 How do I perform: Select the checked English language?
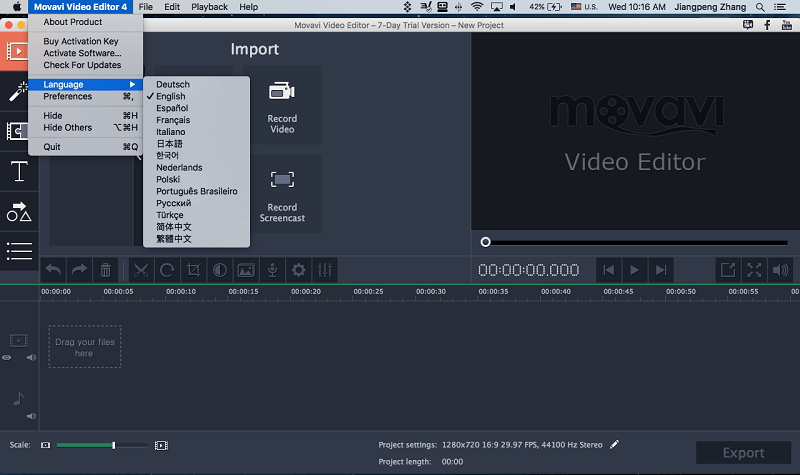pos(196,96)
